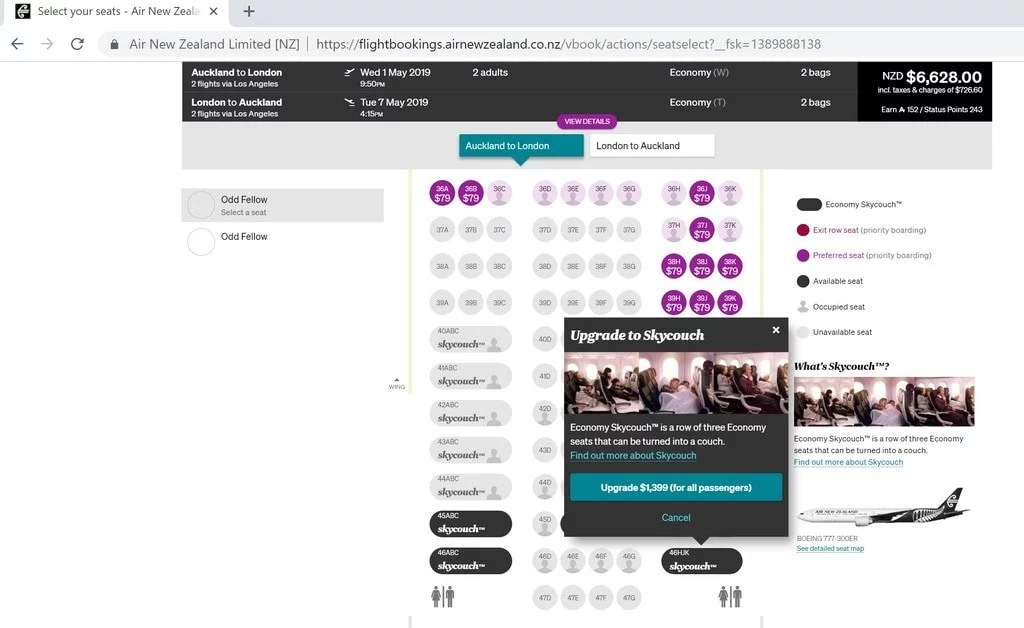Click the London to Auckland itinerary row
The height and width of the screenshot is (628, 1024).
(519, 107)
